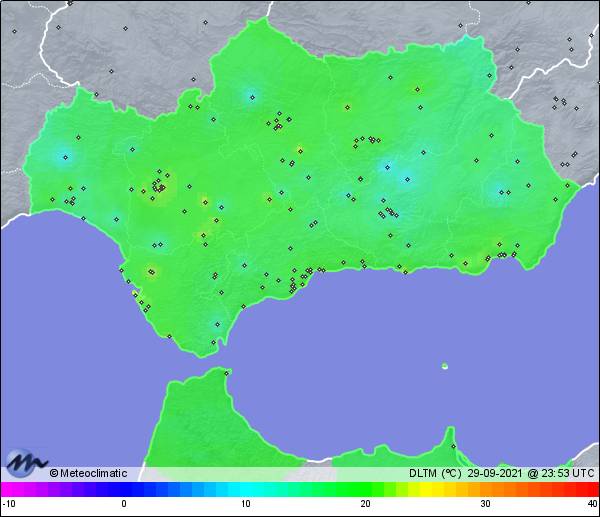This screenshot has height=517, width=600.
Task: Click the 10 label on temperature scale
Action: click(246, 504)
